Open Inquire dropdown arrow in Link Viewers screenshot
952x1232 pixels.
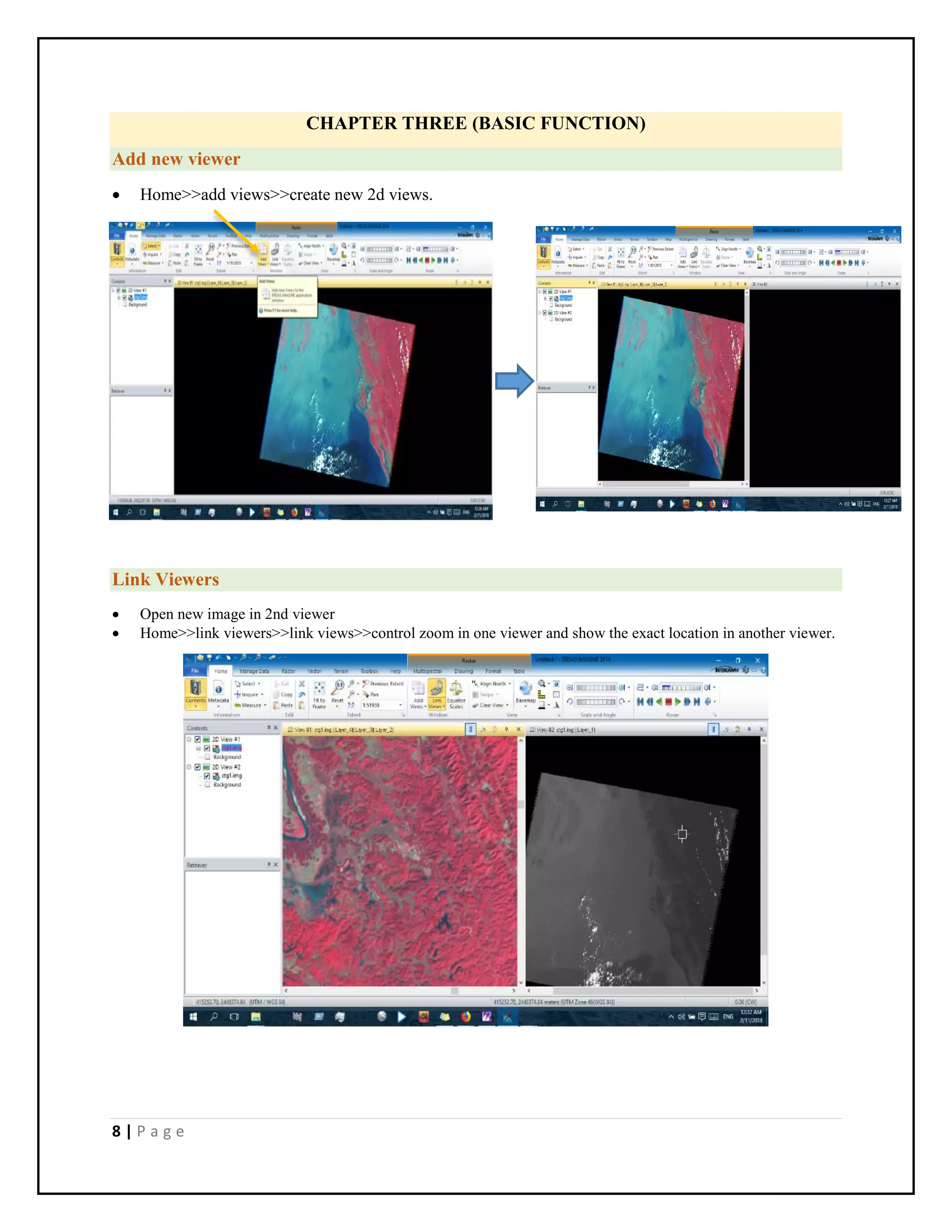pos(262,695)
